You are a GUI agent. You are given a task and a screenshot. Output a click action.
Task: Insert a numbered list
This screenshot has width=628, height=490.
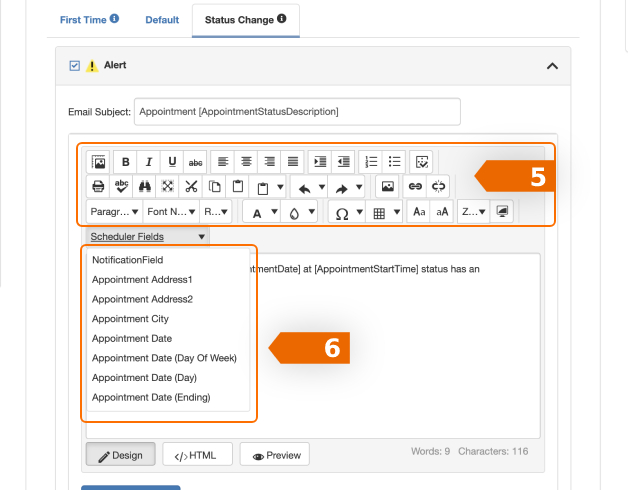(x=371, y=161)
